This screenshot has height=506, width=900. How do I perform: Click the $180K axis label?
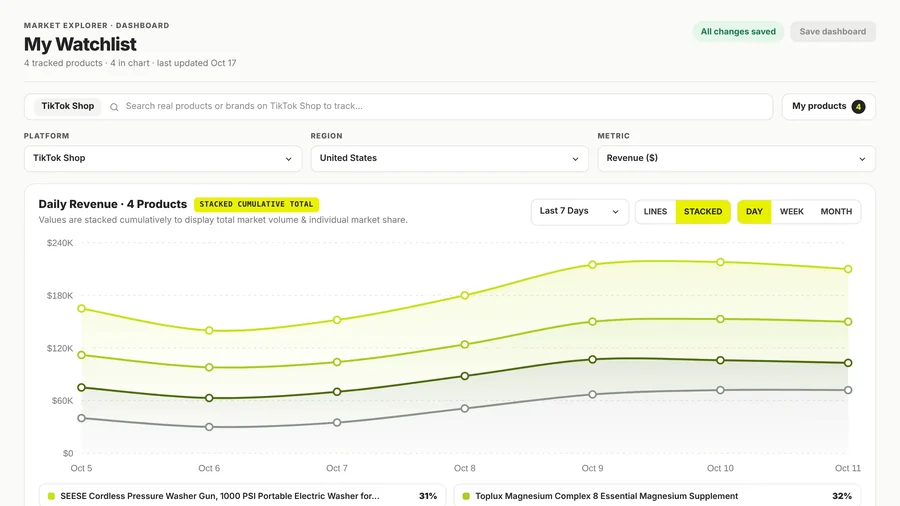pos(60,296)
